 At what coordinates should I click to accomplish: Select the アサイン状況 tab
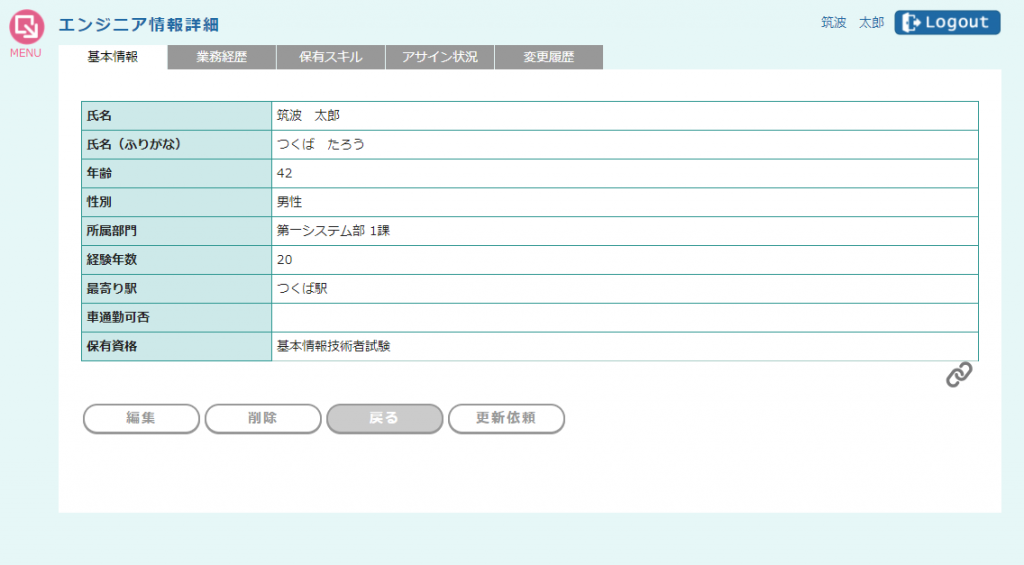[440, 58]
